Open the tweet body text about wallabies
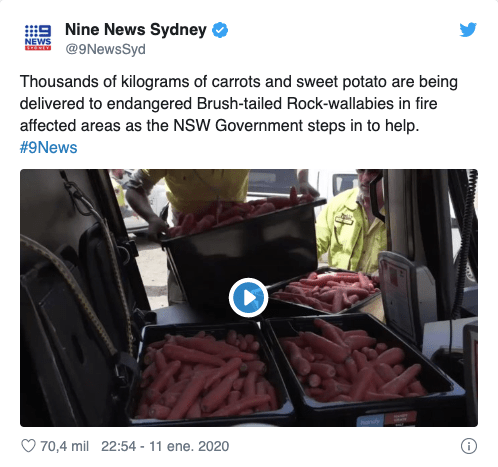Screen dimensions: 498x467 tap(239, 114)
